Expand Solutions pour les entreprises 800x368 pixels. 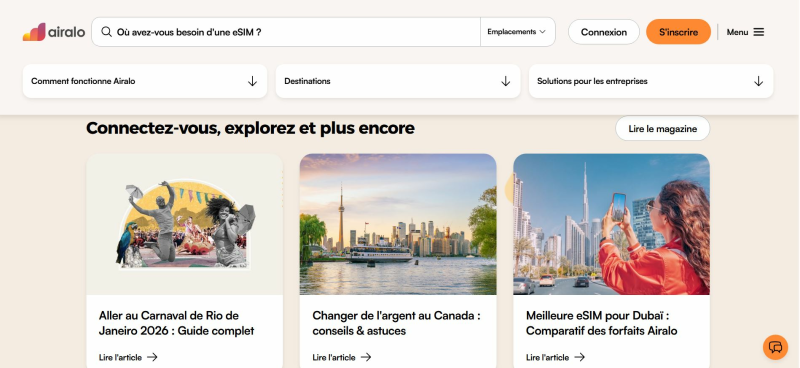651,81
